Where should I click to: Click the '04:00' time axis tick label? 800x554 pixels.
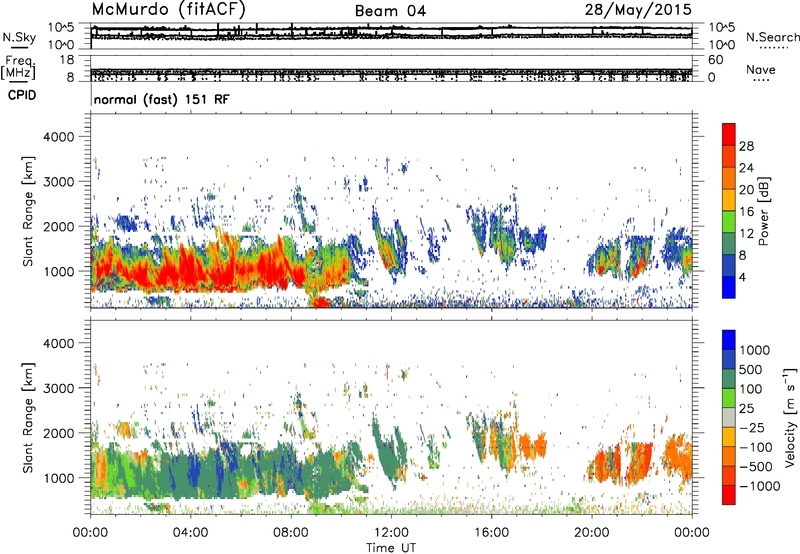190,533
